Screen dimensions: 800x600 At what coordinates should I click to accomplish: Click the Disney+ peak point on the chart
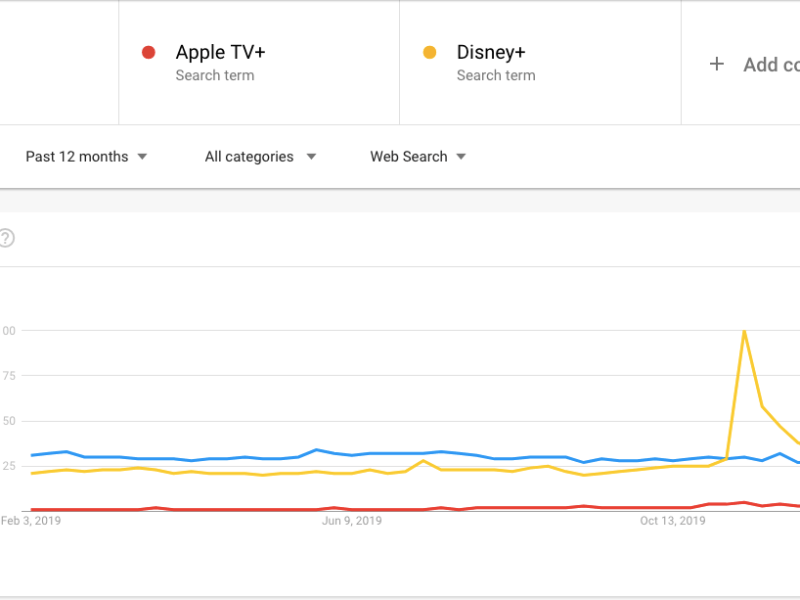click(x=745, y=330)
